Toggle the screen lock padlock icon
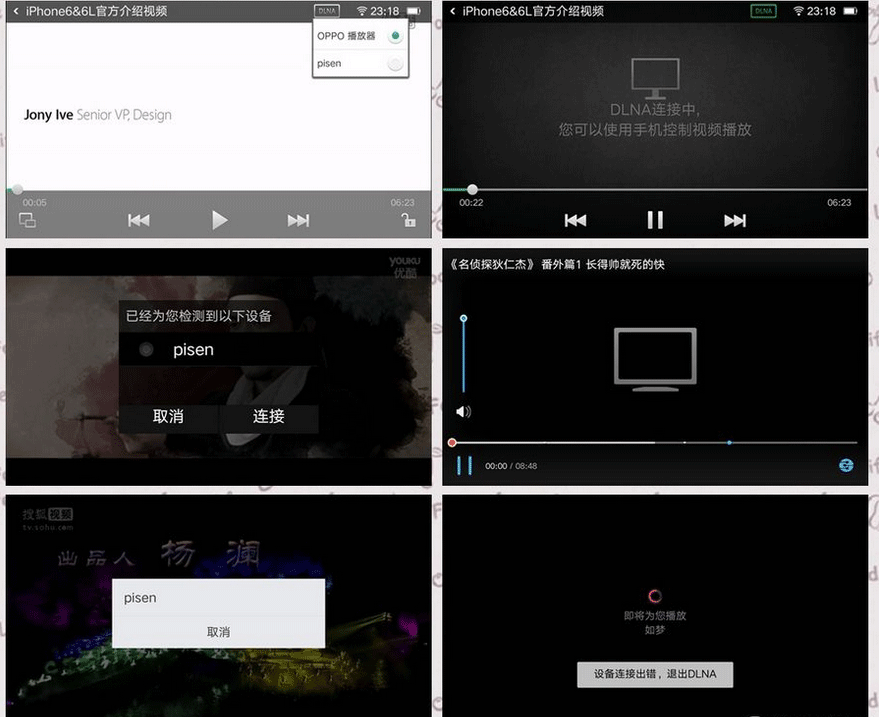 pyautogui.click(x=408, y=220)
